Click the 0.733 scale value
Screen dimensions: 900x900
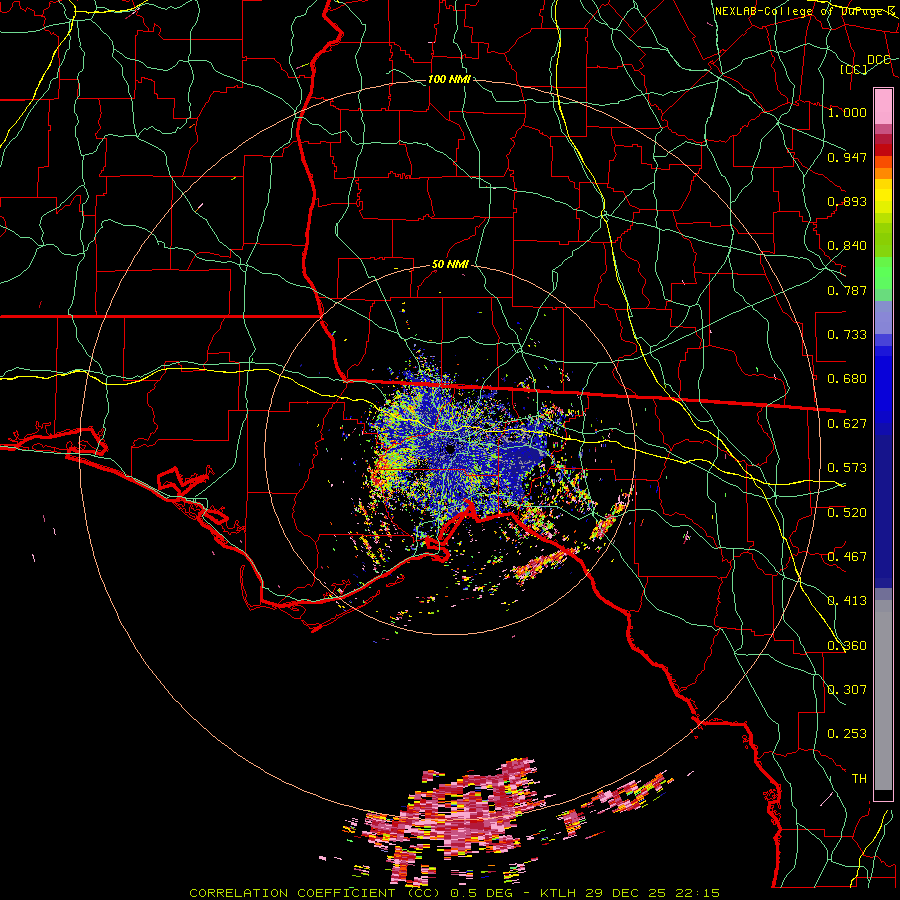pos(847,335)
